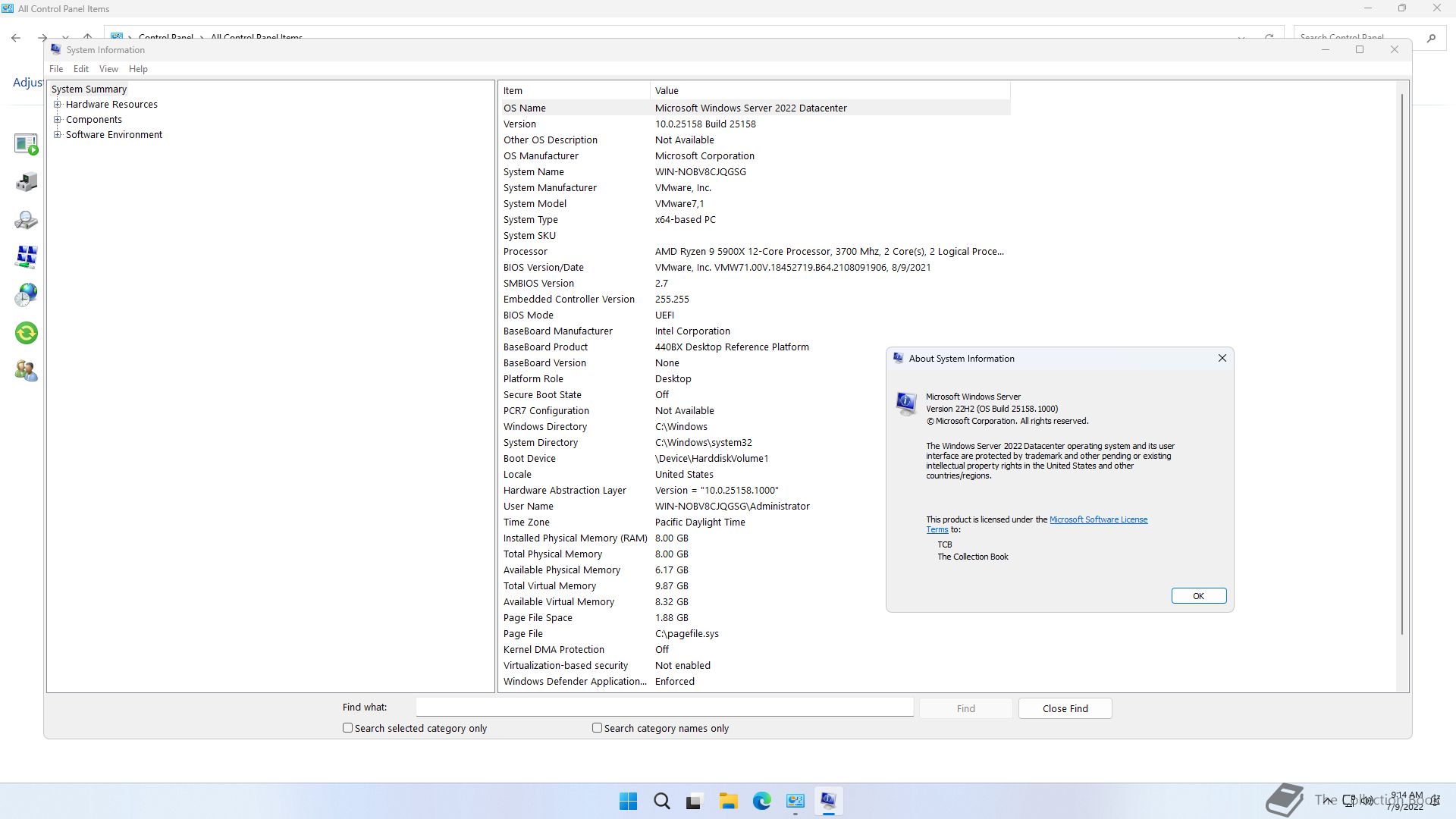Click the drive device icon in Control Panel sidebar

pyautogui.click(x=26, y=182)
